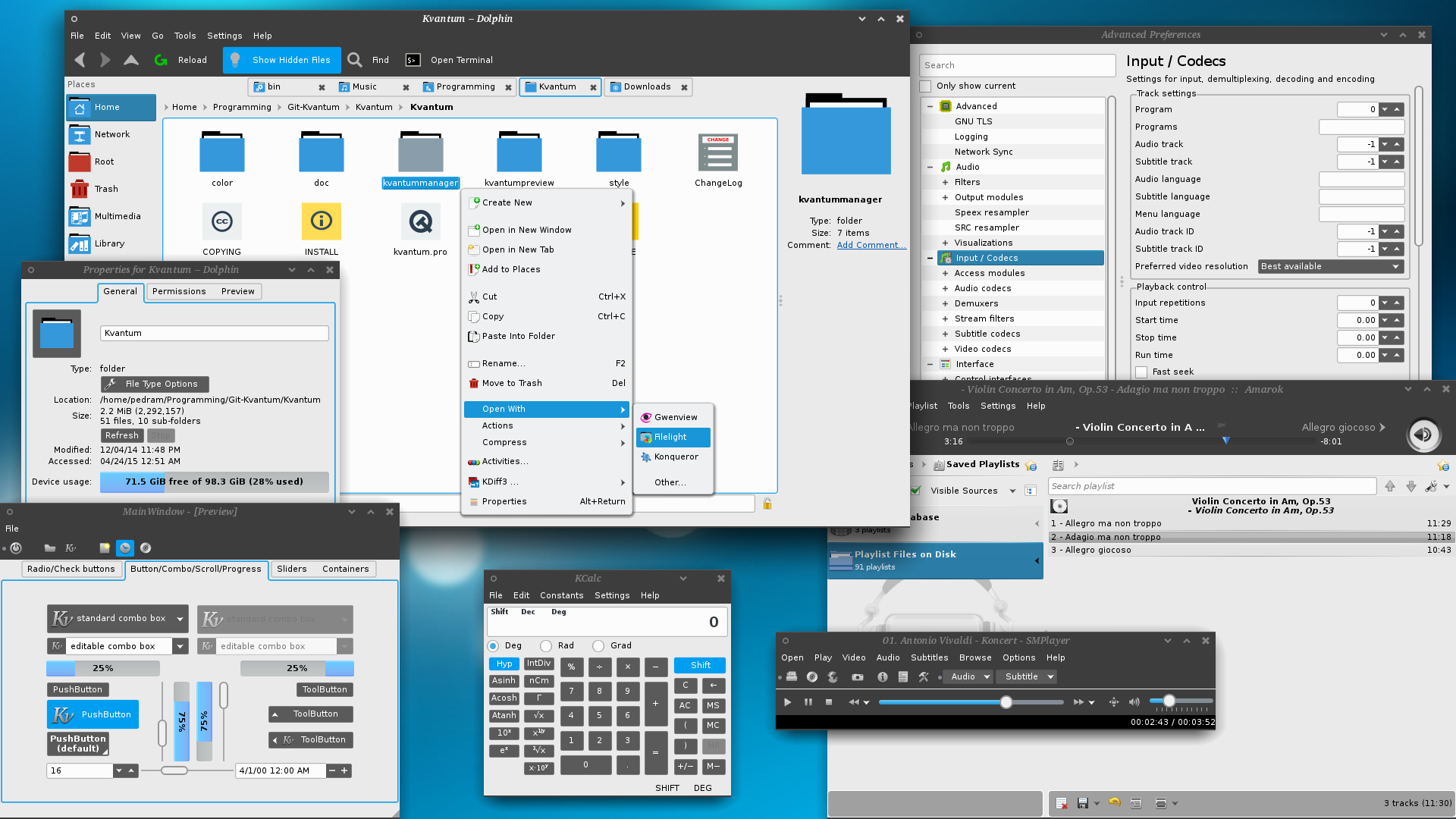This screenshot has width=1456, height=819.
Task: Adjust the SMPlayer volume slider
Action: [1181, 701]
